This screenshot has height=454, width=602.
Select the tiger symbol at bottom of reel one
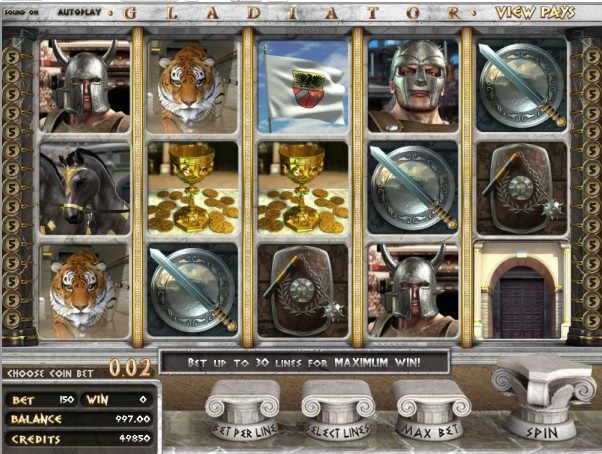[85, 291]
